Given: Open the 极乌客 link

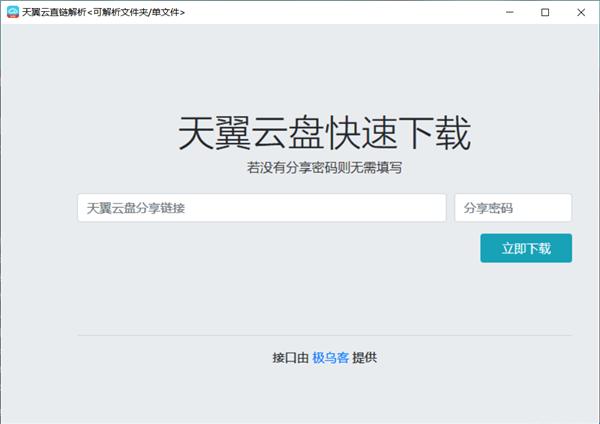Looking at the screenshot, I should pos(331,358).
